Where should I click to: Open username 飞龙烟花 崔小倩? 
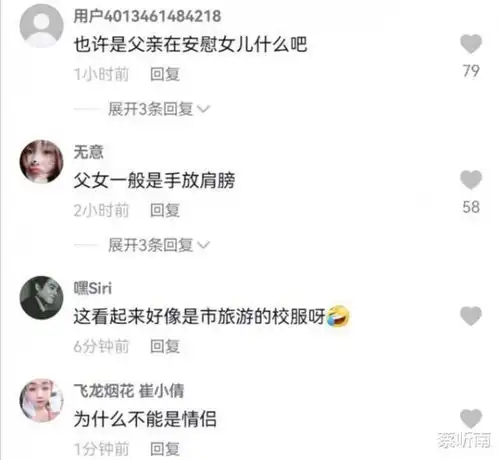(129, 391)
